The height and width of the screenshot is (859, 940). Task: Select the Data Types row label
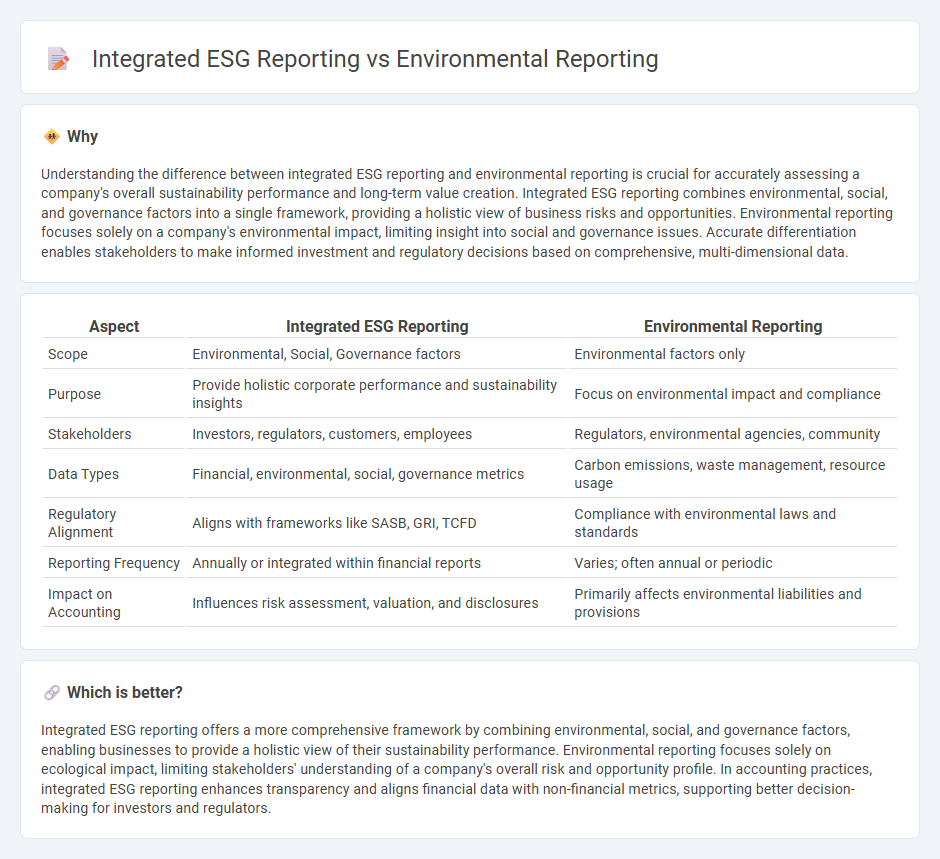tap(83, 474)
